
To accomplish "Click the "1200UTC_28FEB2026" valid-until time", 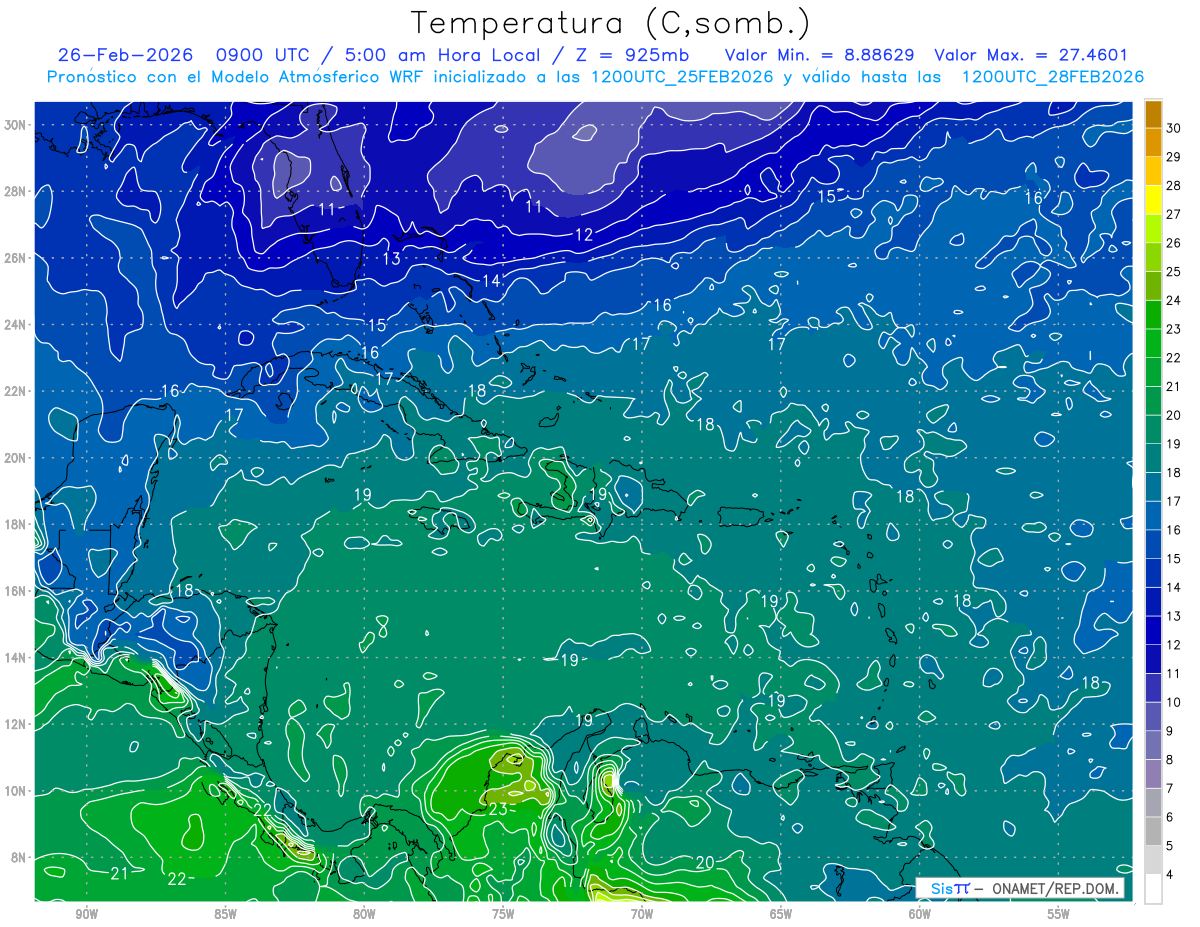I will tap(1052, 77).
